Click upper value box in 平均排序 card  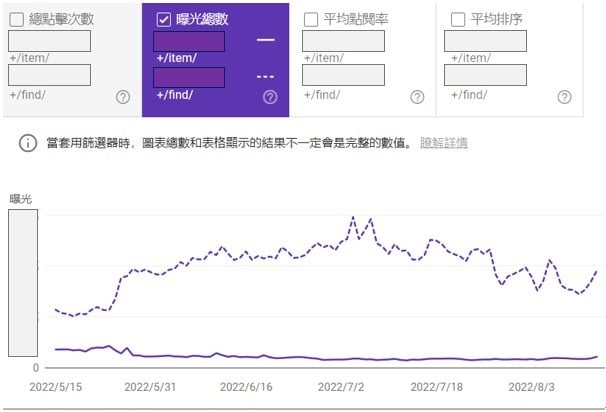click(485, 41)
